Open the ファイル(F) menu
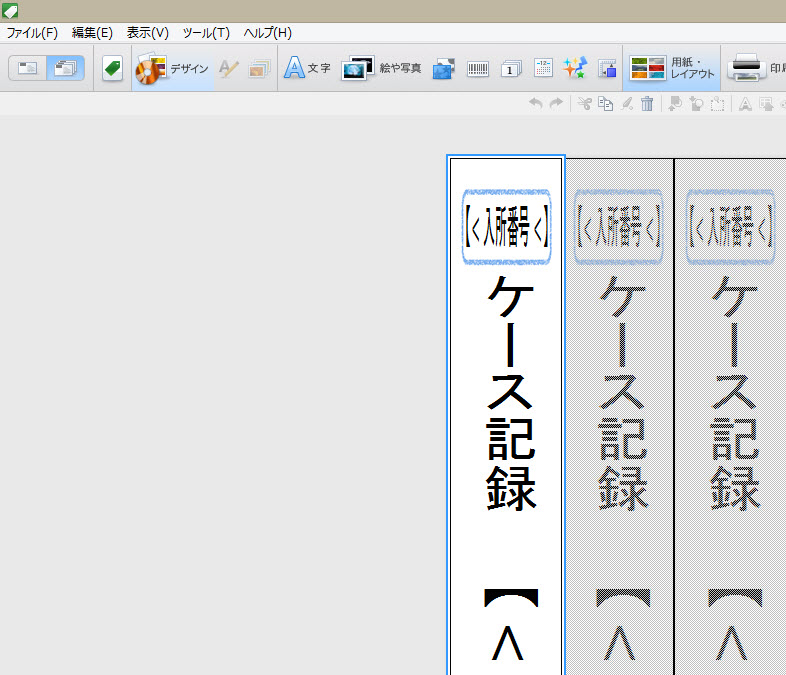This screenshot has width=786, height=675. [32, 33]
